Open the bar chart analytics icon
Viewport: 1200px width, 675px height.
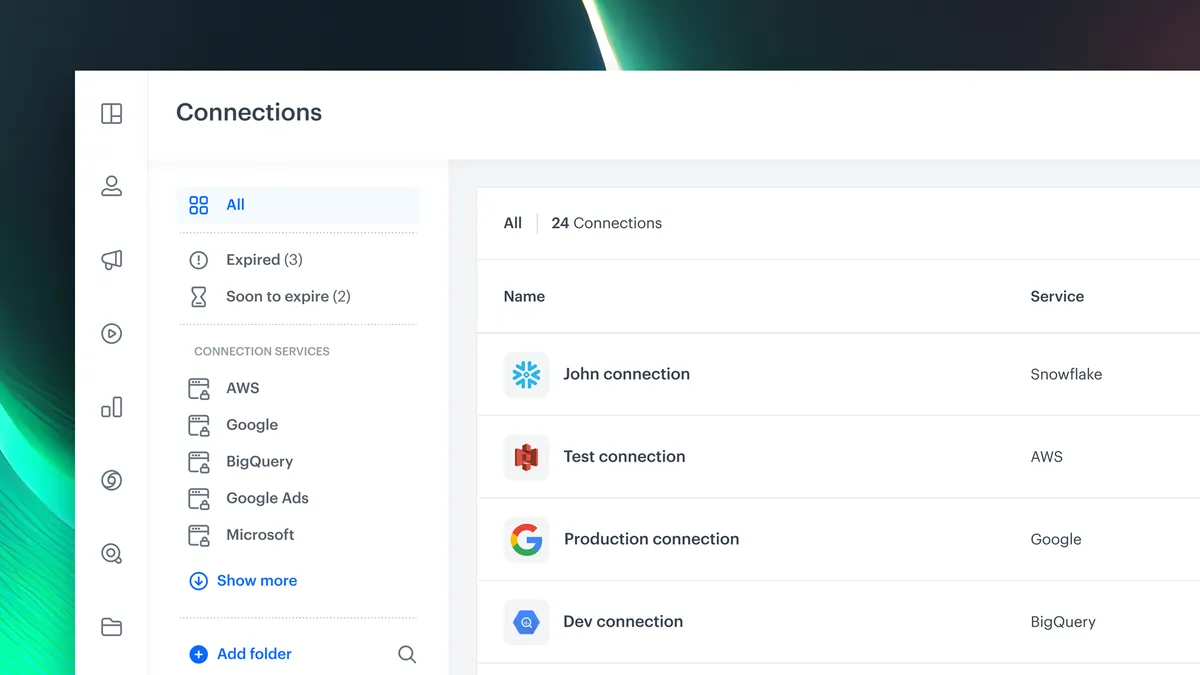pos(111,407)
